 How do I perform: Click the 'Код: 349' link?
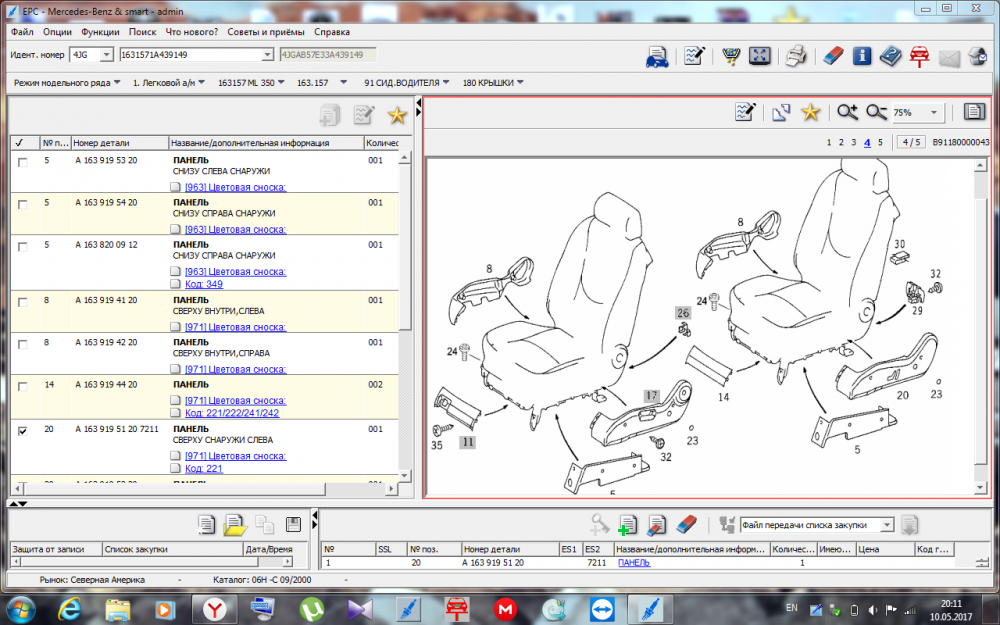[203, 284]
